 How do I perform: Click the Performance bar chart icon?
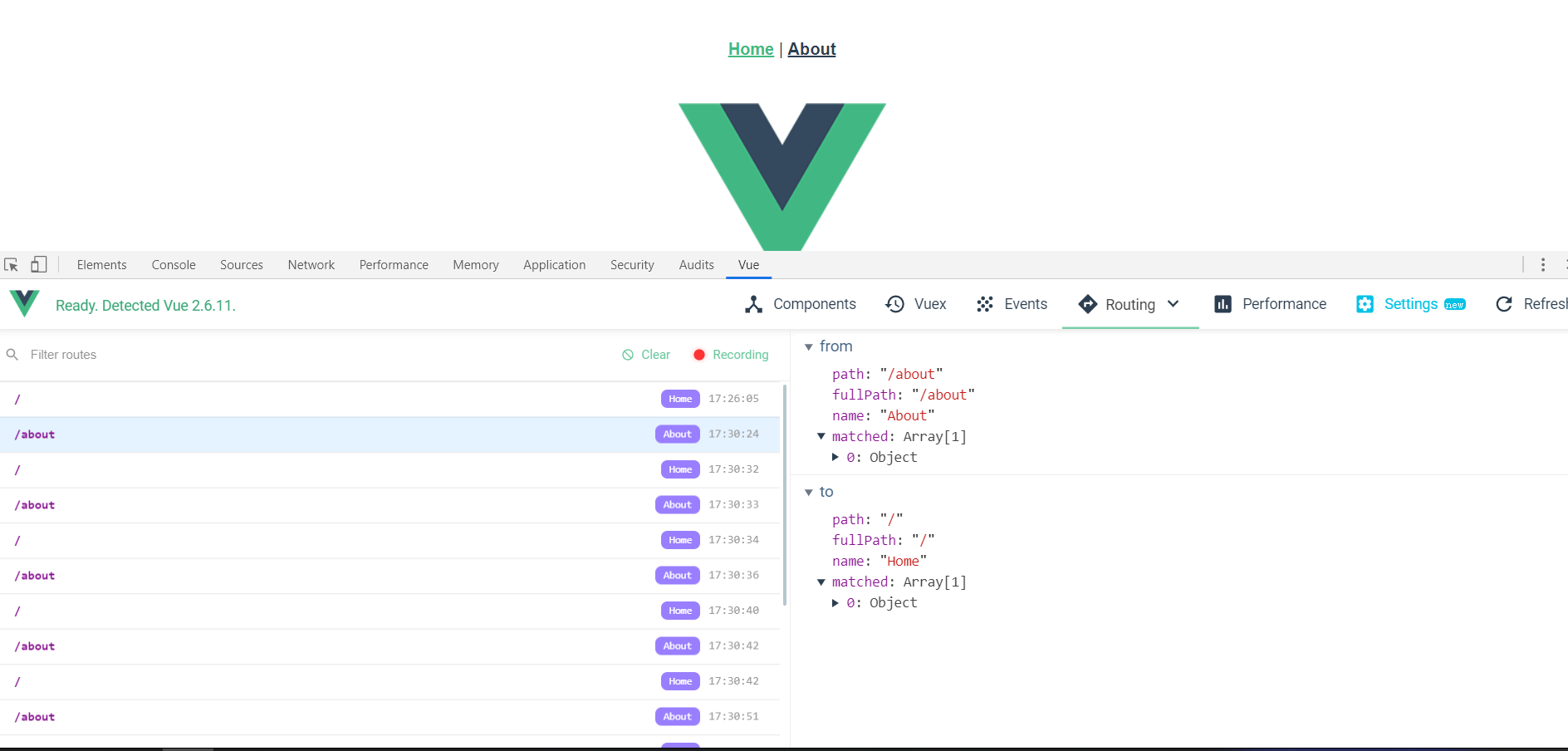click(1223, 304)
